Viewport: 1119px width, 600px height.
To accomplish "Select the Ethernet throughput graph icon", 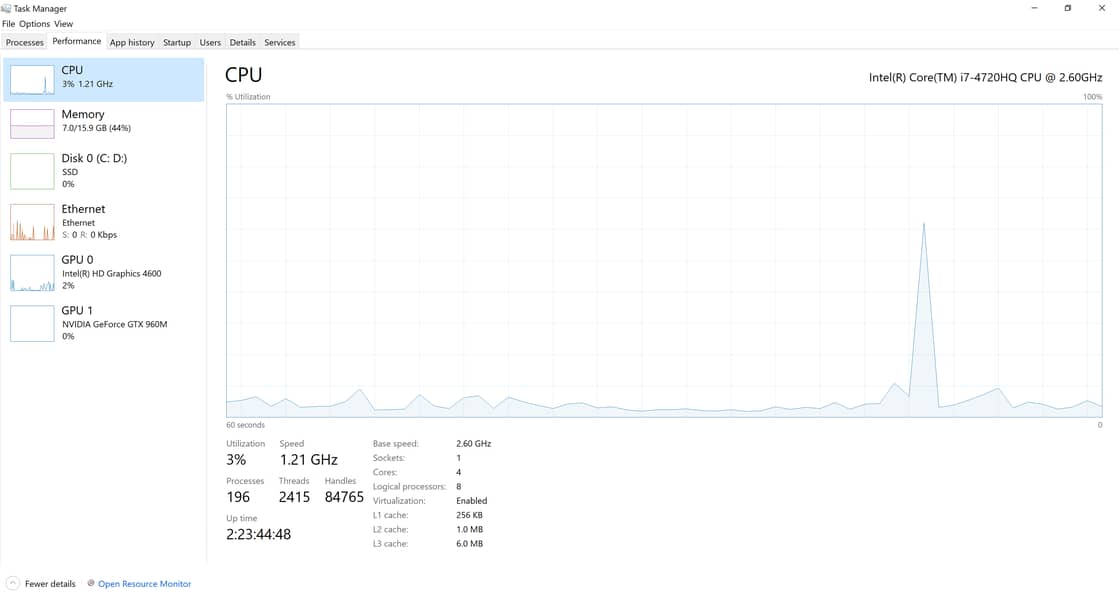I will [x=32, y=222].
